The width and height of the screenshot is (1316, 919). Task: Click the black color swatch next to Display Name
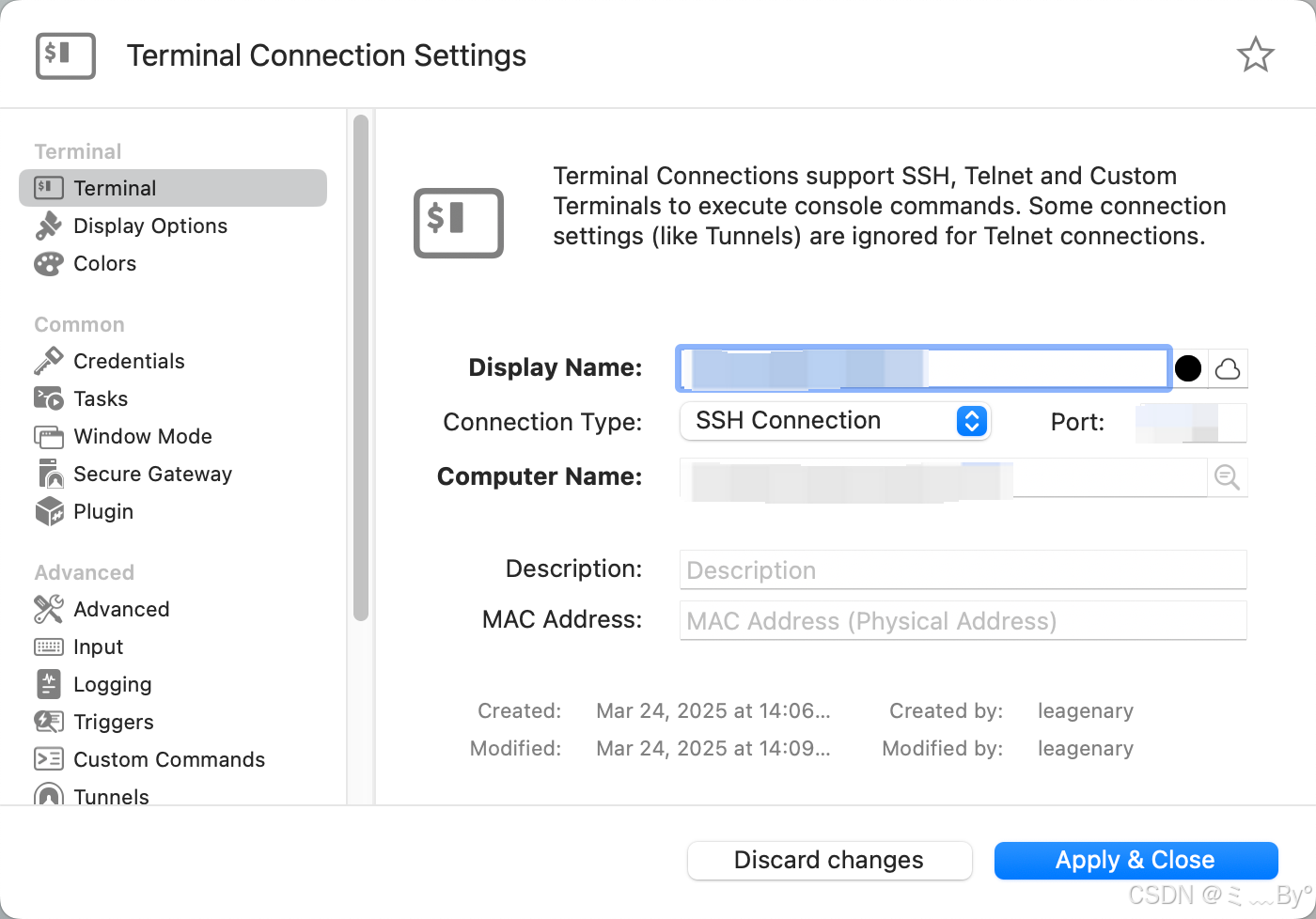point(1188,368)
